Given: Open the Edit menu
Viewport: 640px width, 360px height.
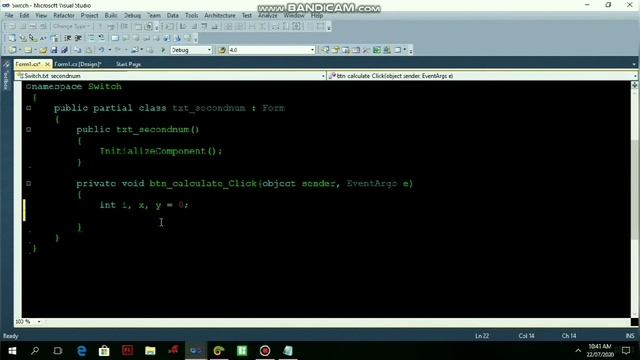Looking at the screenshot, I should [24, 16].
